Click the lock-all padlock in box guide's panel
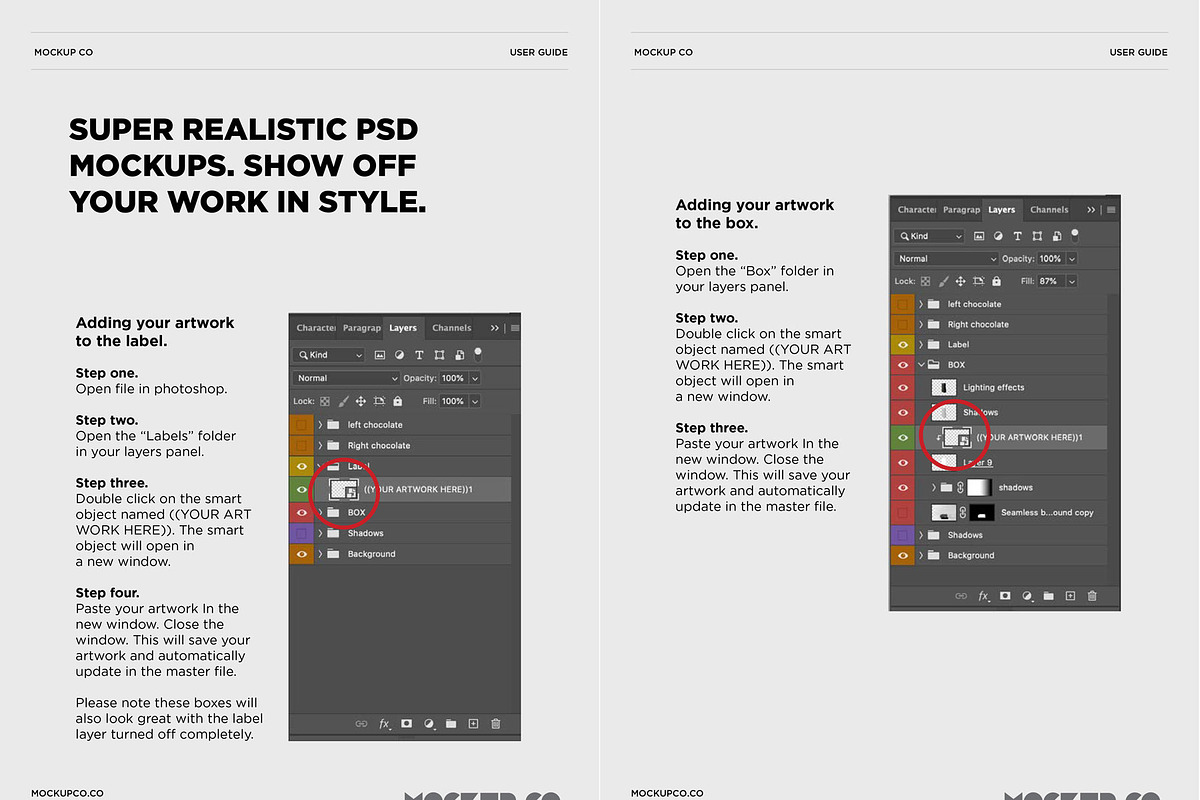The height and width of the screenshot is (800, 1200). [x=997, y=282]
